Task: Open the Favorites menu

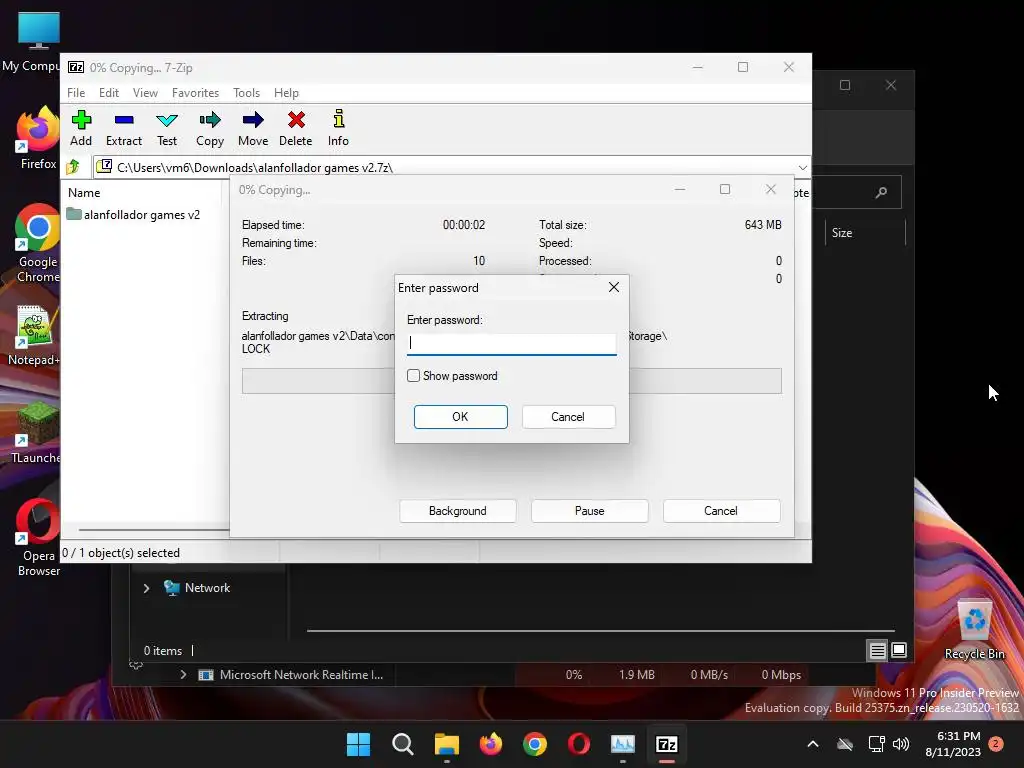Action: click(195, 93)
